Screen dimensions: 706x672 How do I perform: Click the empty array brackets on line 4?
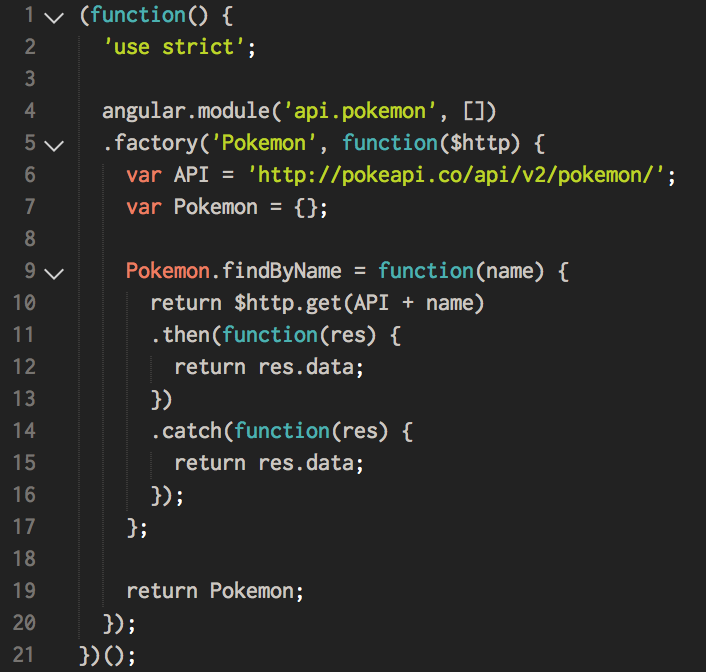pyautogui.click(x=474, y=111)
